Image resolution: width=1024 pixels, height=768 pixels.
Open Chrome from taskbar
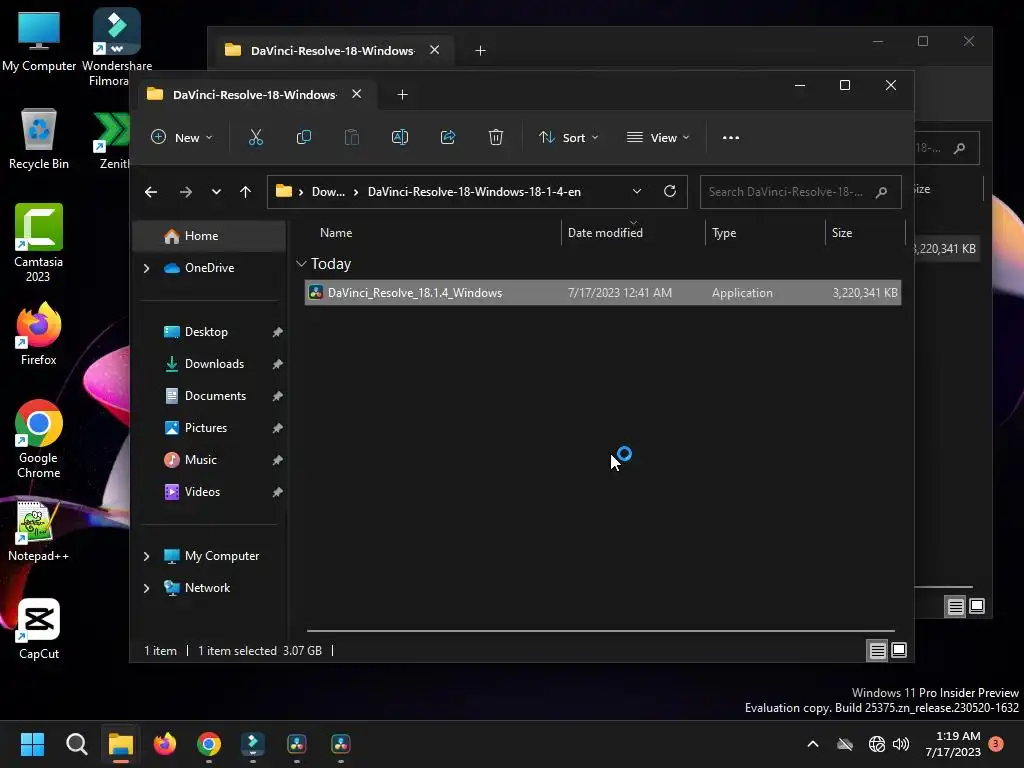coord(209,744)
